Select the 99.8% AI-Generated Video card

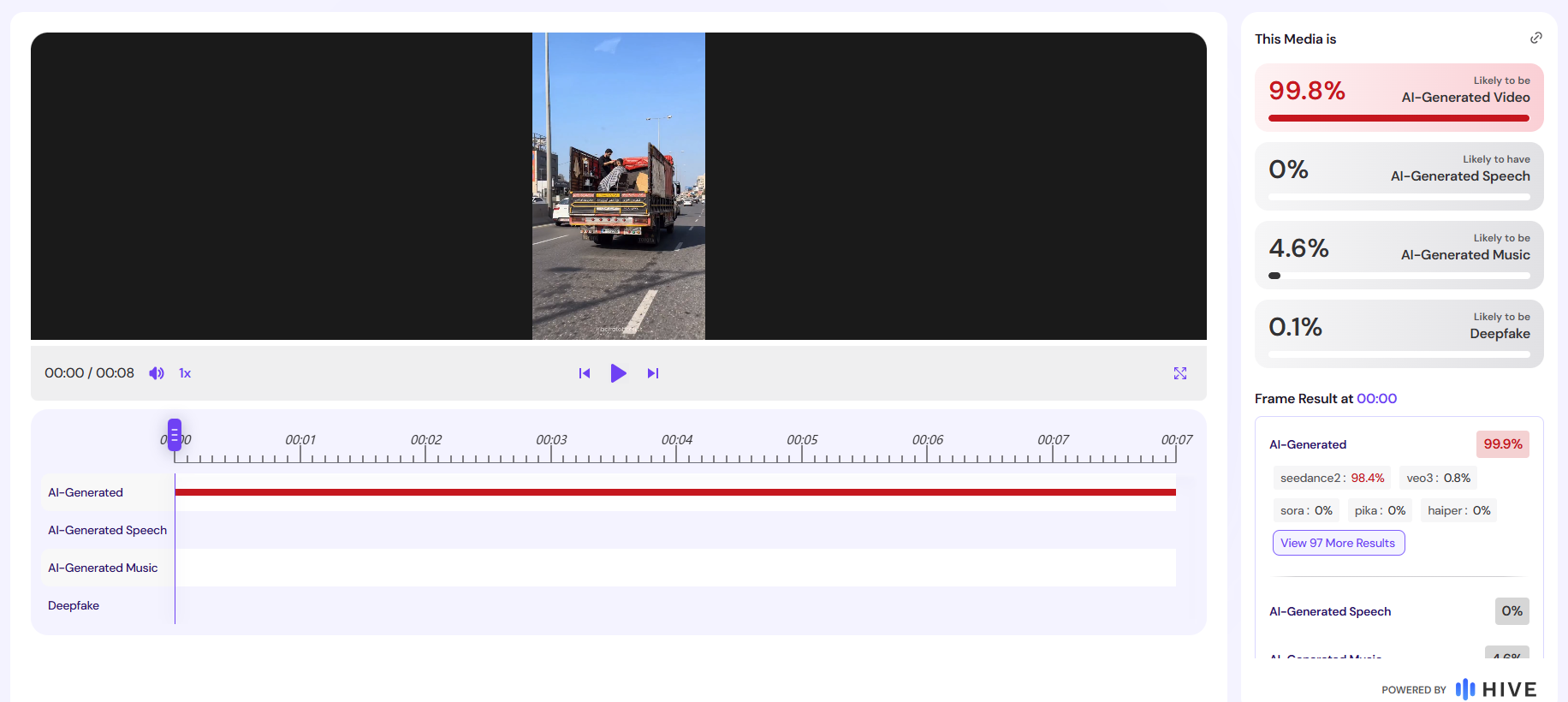[x=1399, y=98]
